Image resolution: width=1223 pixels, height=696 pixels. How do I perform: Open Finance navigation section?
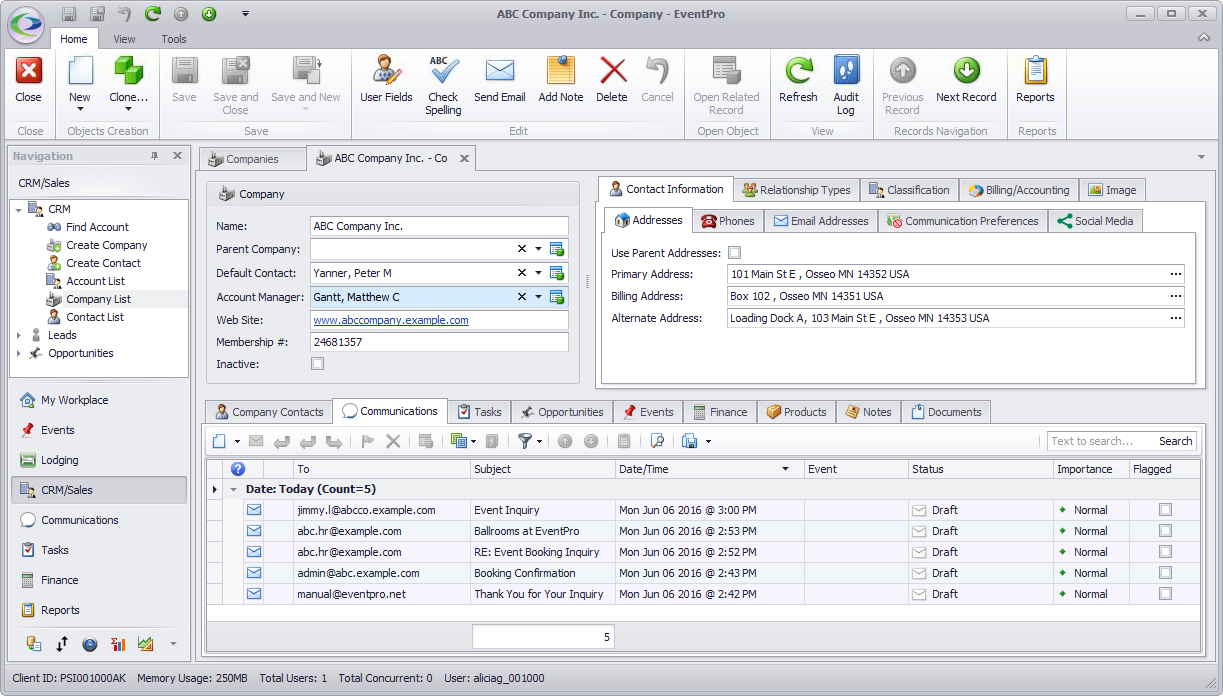click(99, 580)
